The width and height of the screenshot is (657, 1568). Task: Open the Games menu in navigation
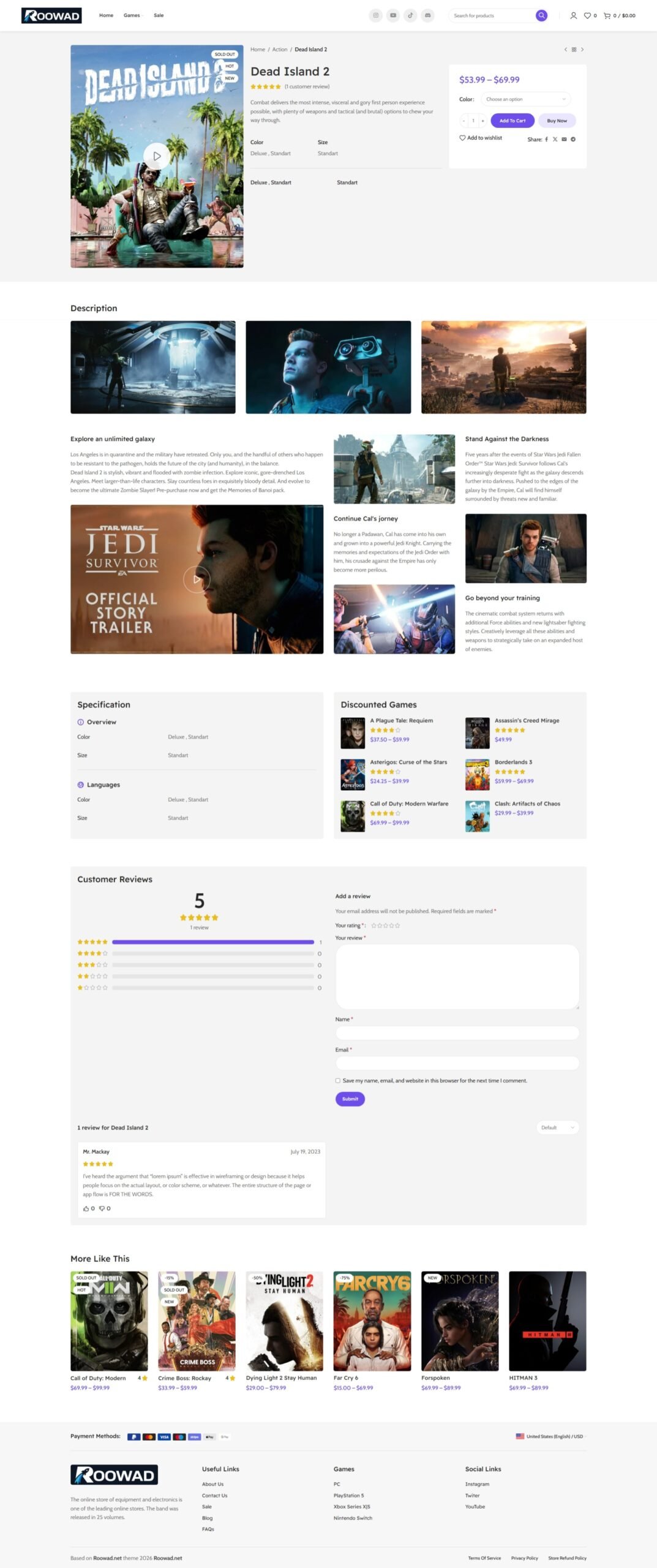(x=132, y=15)
